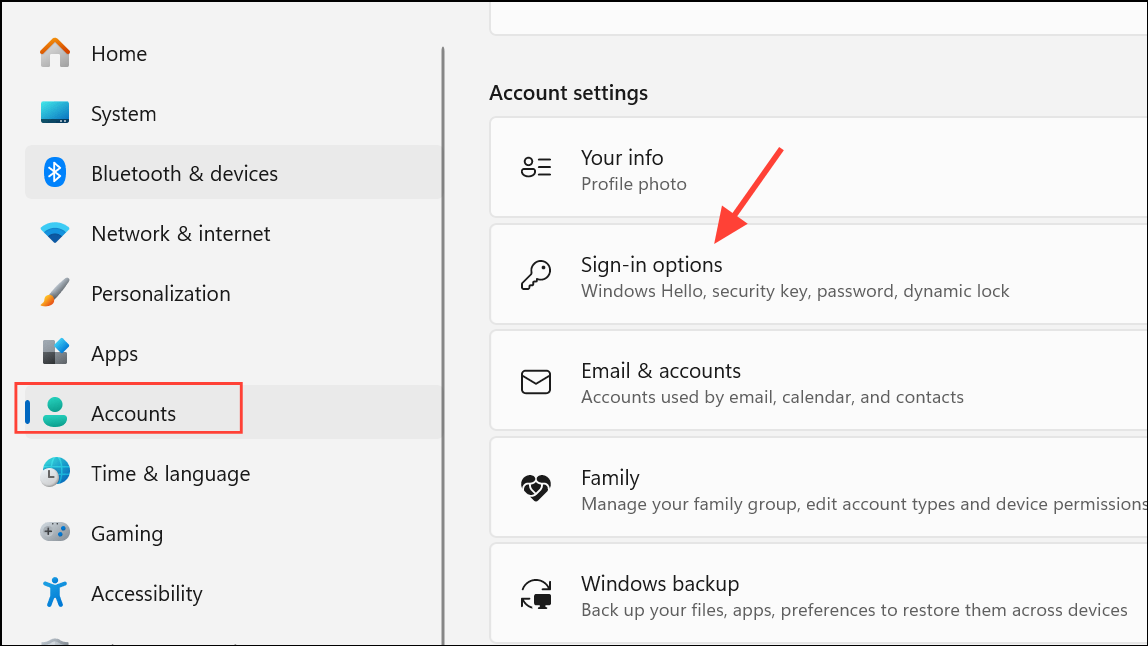Click the Accessibility figure icon
This screenshot has height=646, width=1148.
click(x=55, y=593)
